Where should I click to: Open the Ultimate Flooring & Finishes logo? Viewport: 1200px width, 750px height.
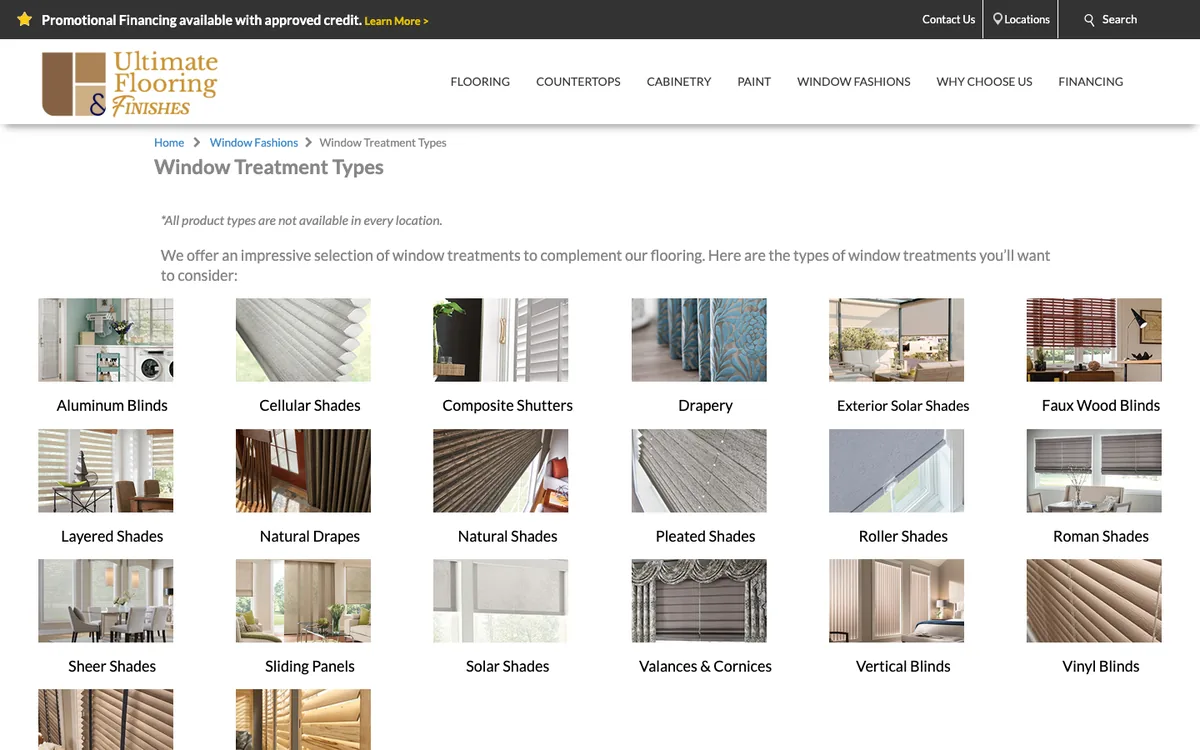click(x=129, y=84)
